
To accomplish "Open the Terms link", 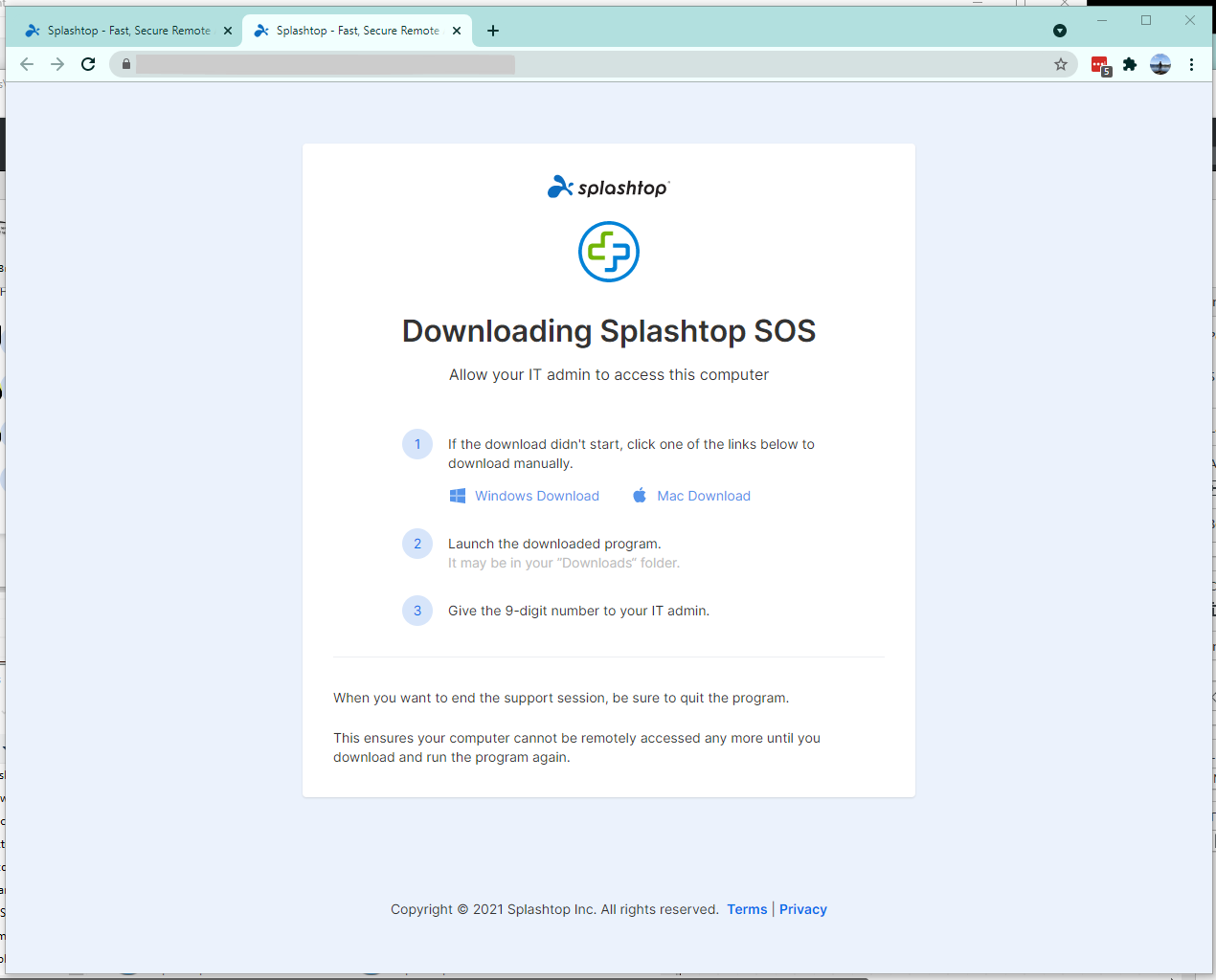I will point(747,909).
